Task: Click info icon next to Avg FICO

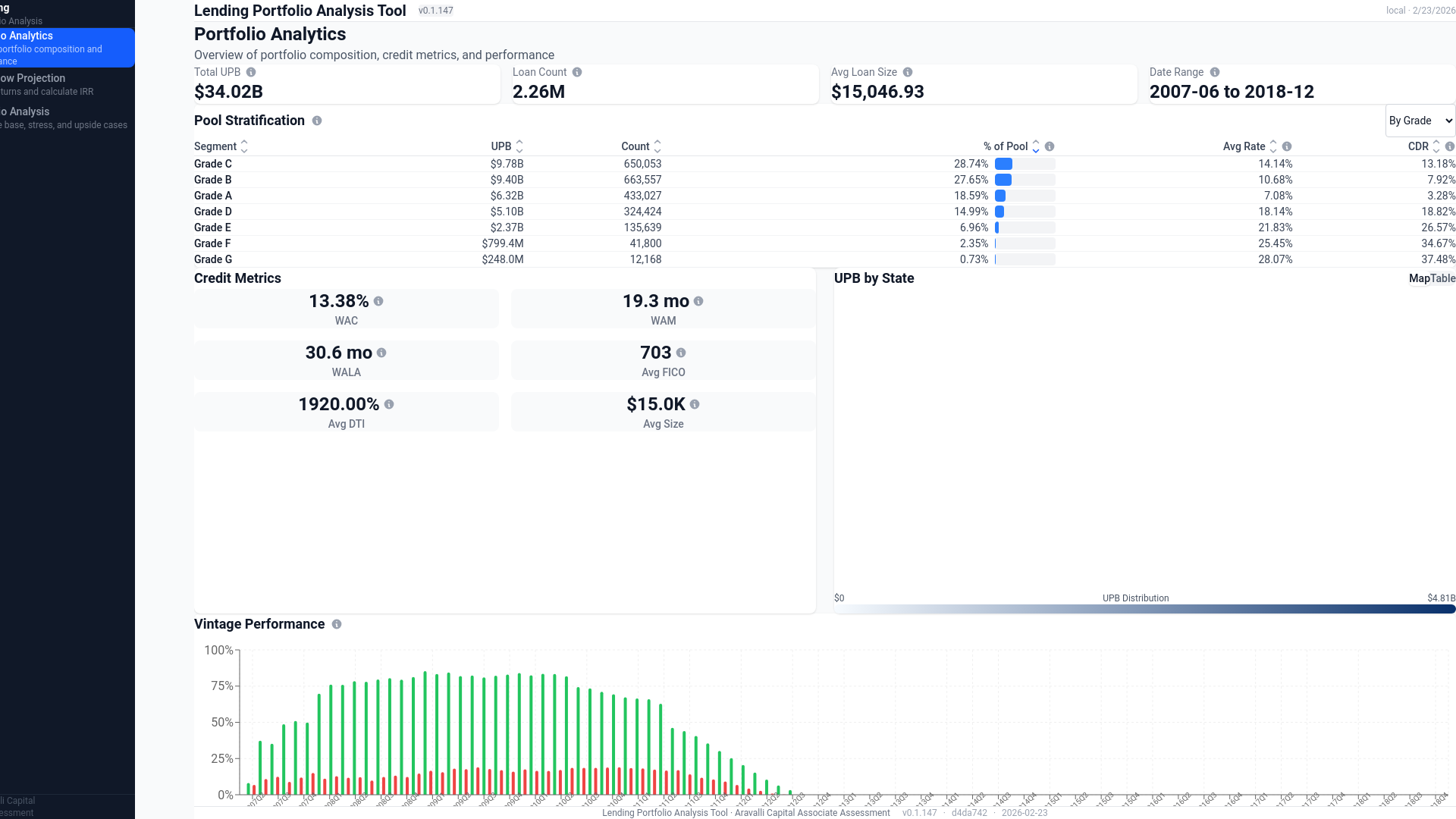Action: click(681, 353)
